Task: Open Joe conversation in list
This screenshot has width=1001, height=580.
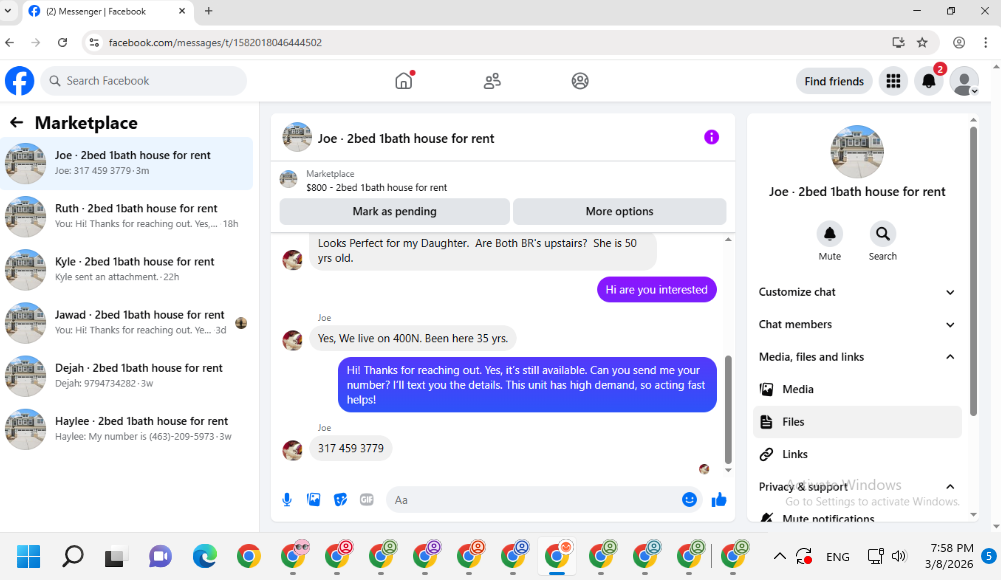Action: tap(126, 163)
